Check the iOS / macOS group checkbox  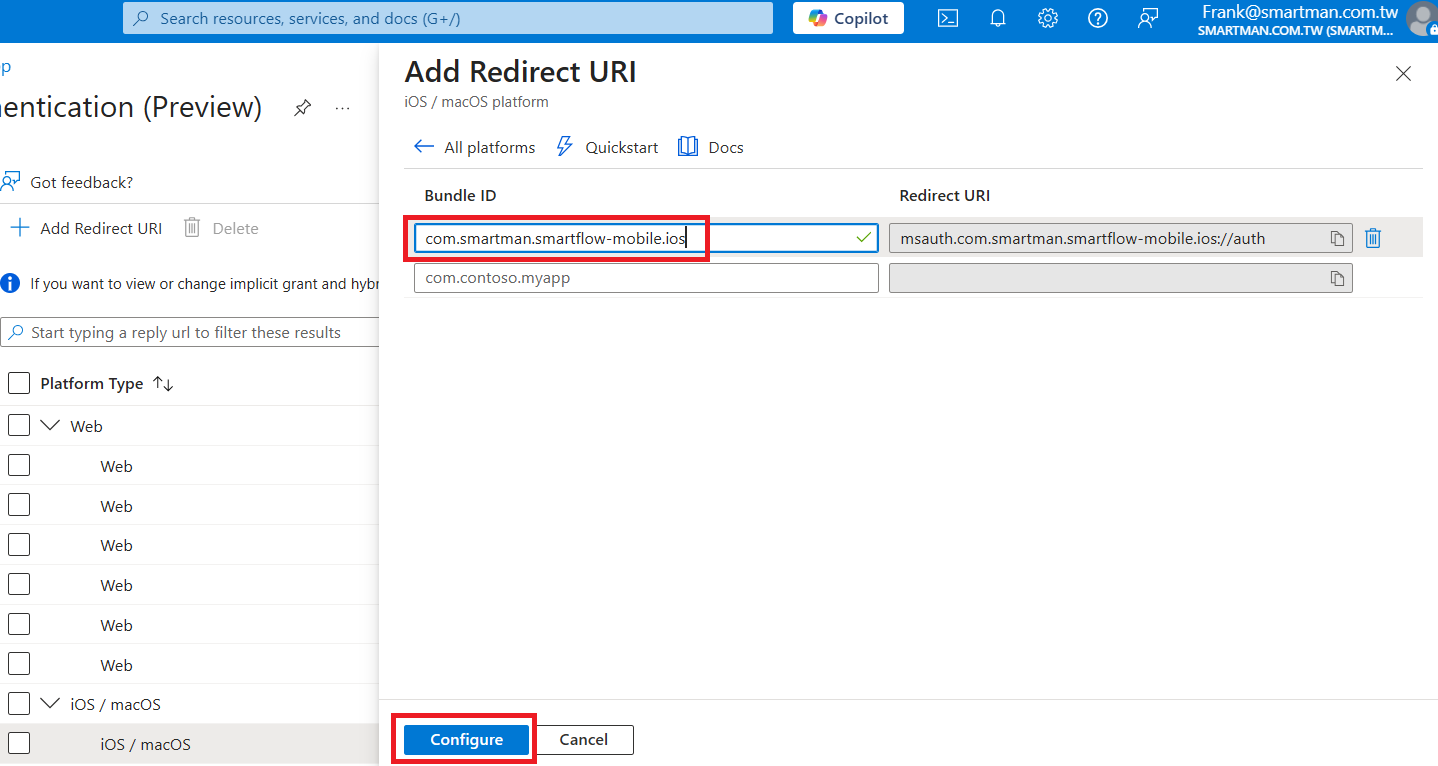coord(19,703)
